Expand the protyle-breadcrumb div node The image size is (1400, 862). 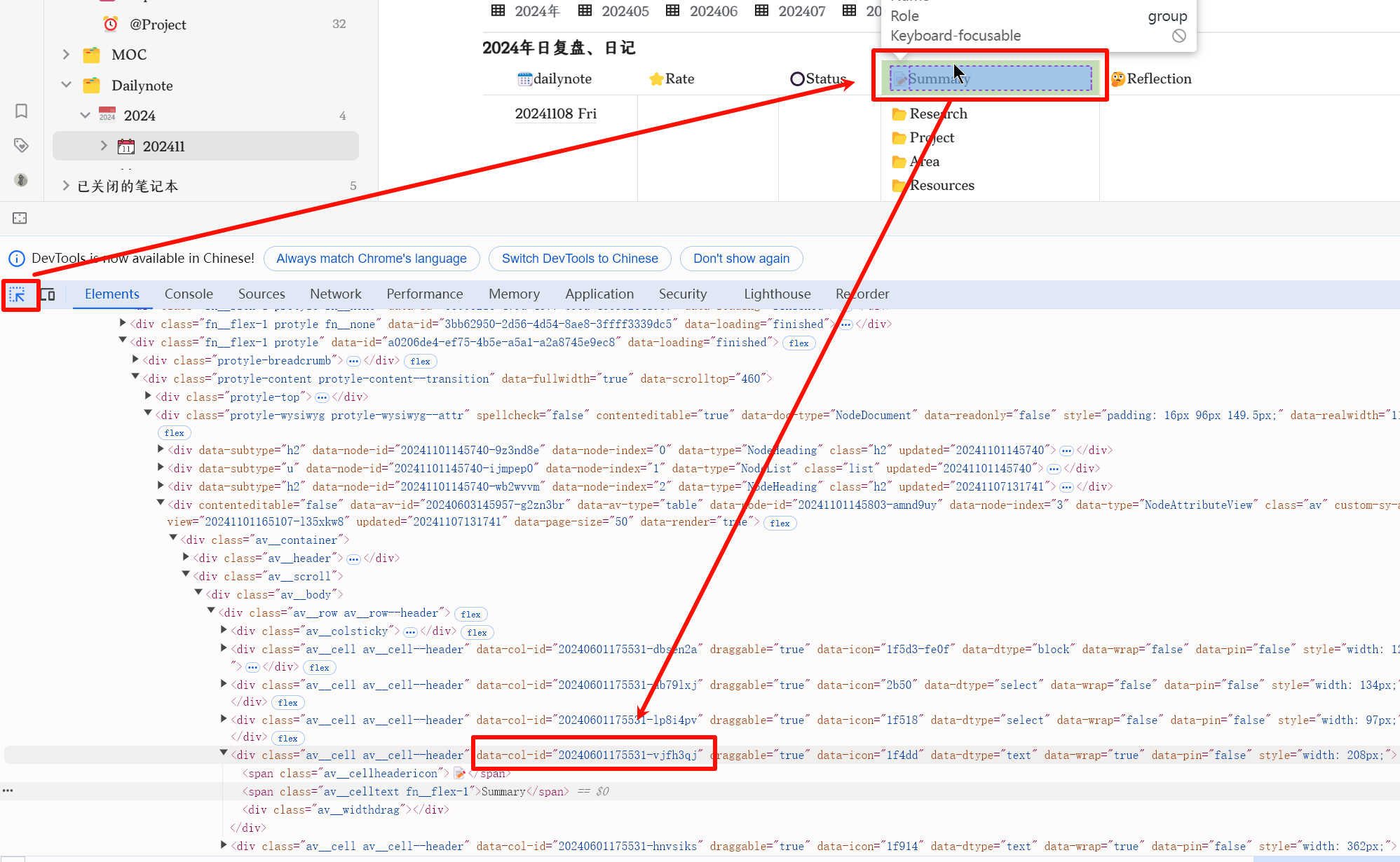pos(136,360)
